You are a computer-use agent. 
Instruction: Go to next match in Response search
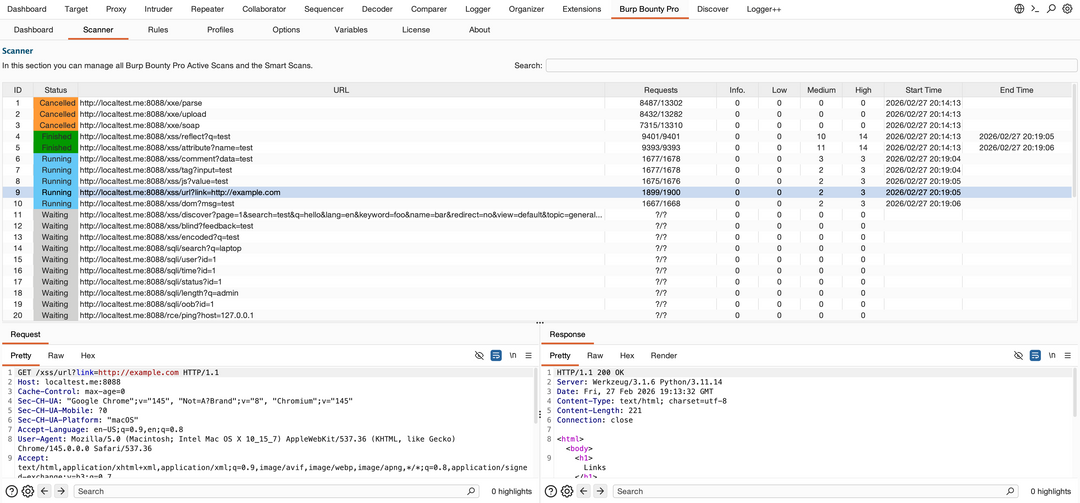[601, 491]
